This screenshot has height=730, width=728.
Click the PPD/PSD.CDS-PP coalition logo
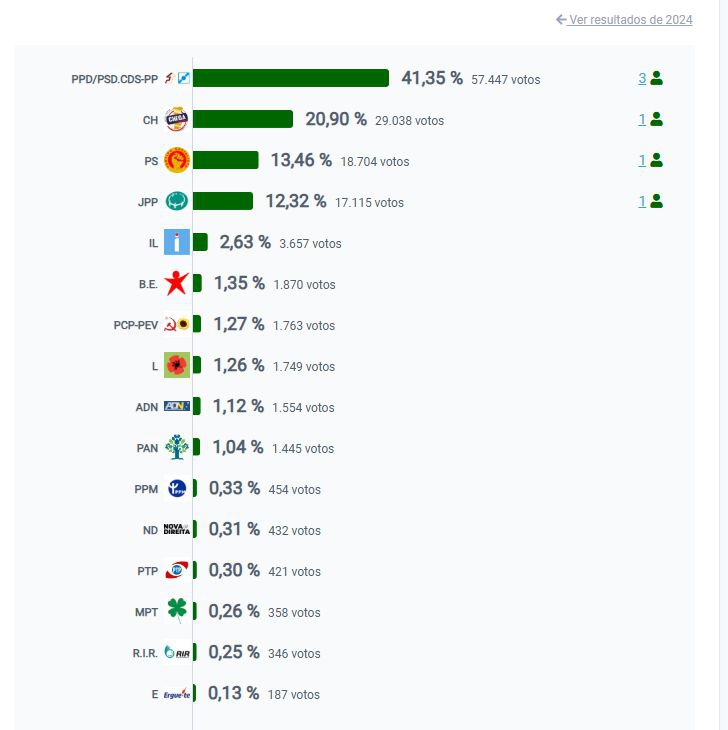(177, 78)
